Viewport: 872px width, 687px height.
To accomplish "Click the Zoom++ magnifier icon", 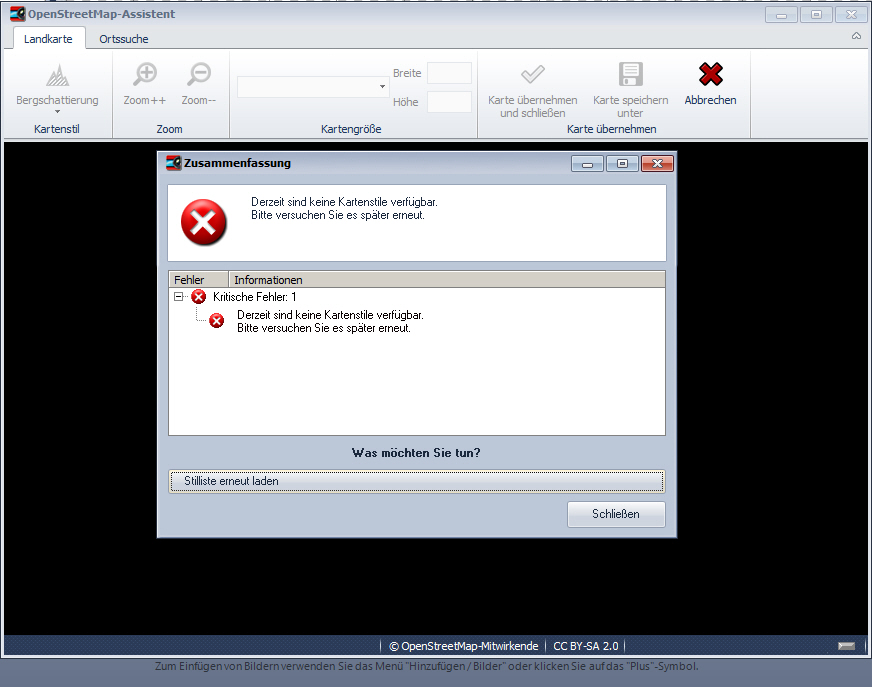I will coord(145,75).
